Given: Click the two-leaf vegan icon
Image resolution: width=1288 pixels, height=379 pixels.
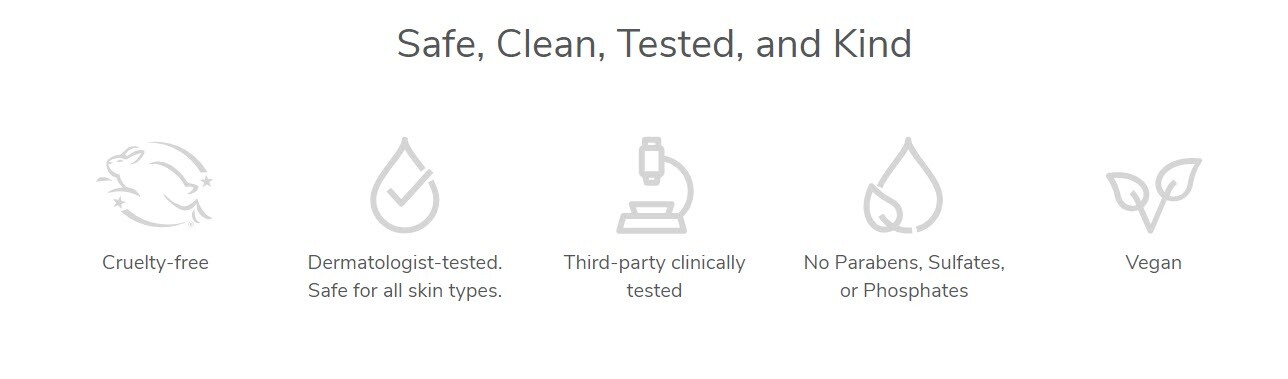Looking at the screenshot, I should (1153, 195).
